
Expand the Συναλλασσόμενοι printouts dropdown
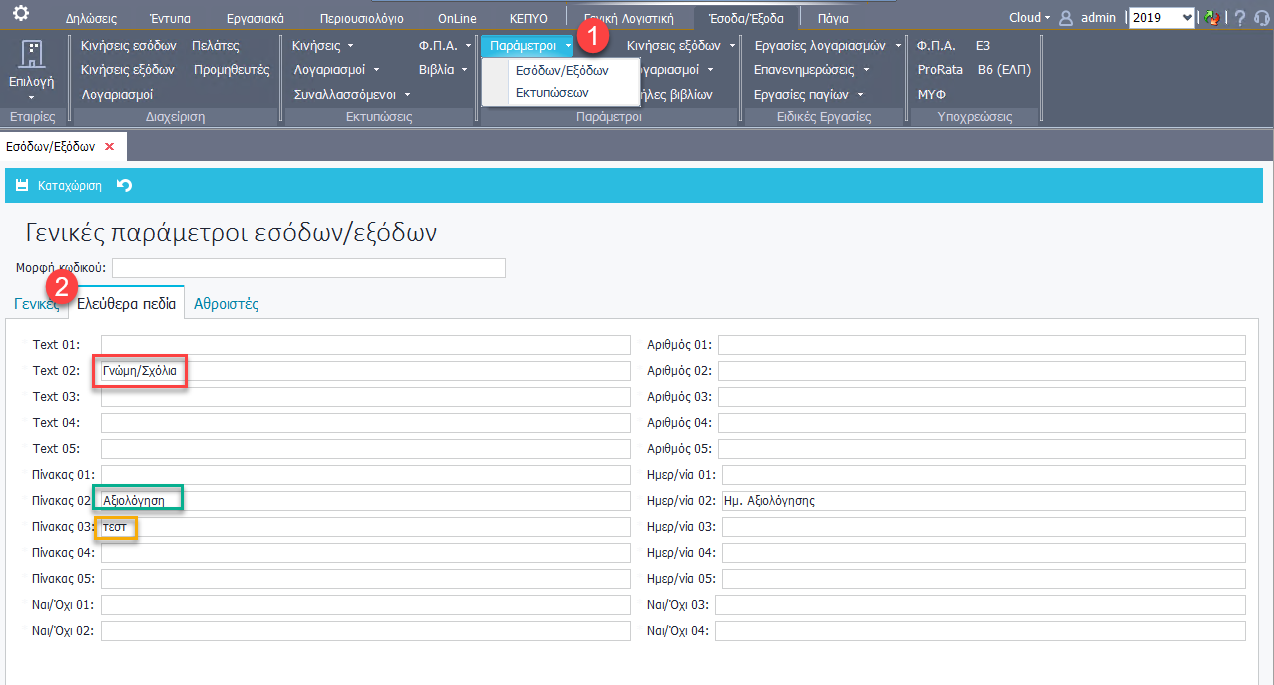point(352,95)
